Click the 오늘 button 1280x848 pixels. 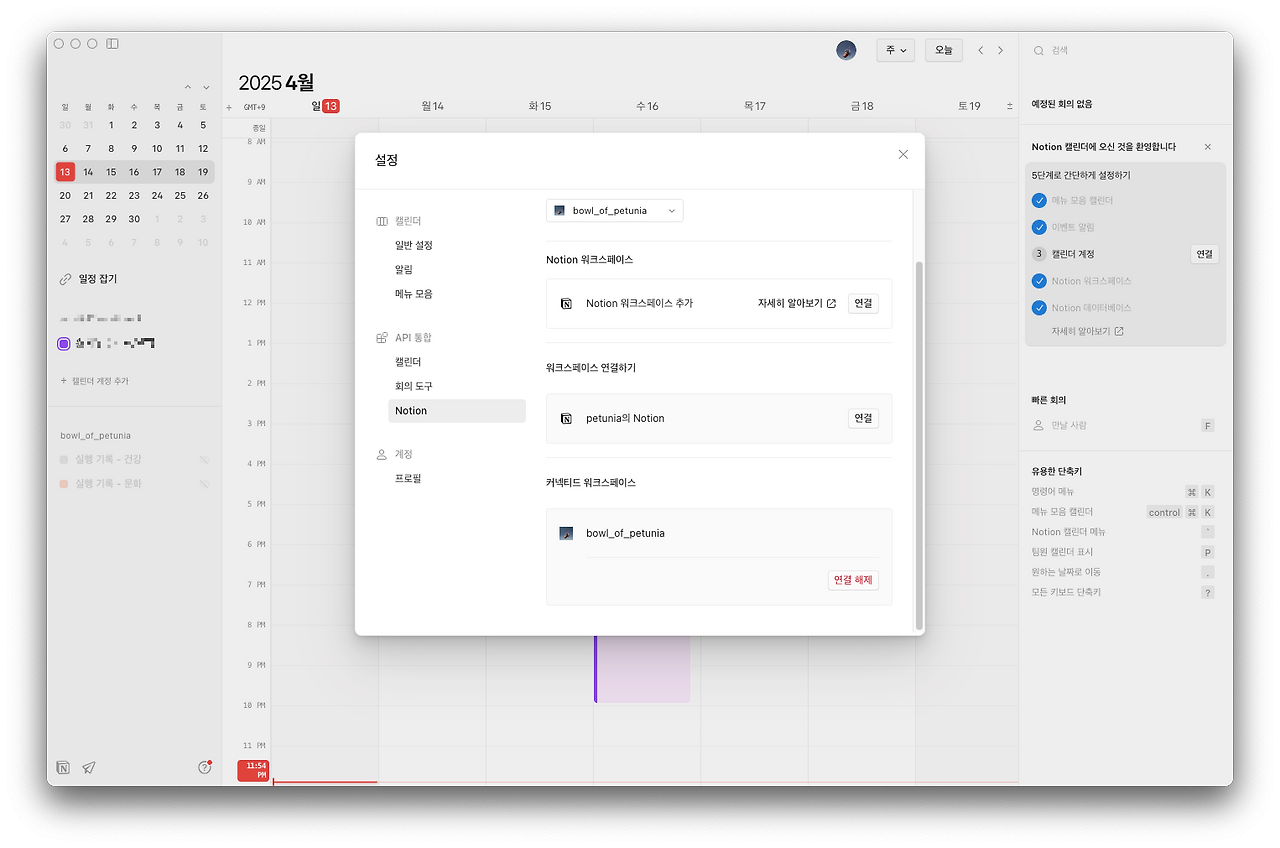[x=944, y=50]
